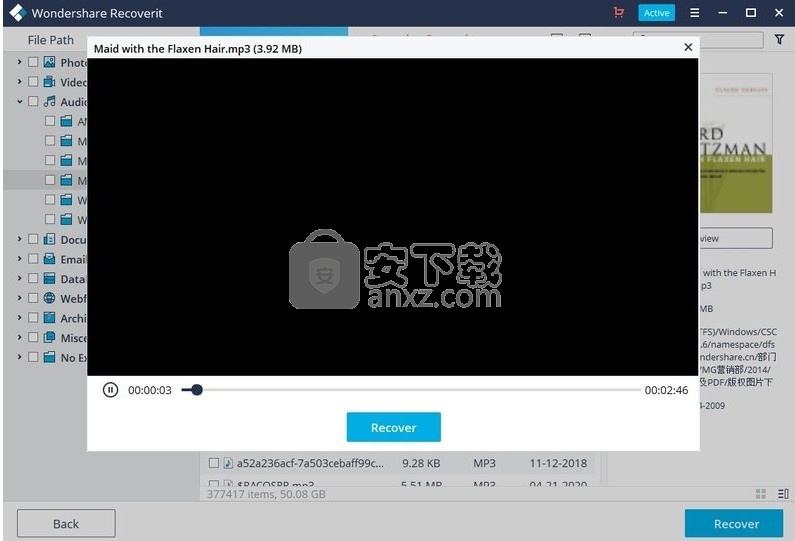The image size is (795, 541).
Task: Select the Miscellaneous files icon
Action: pos(49,337)
